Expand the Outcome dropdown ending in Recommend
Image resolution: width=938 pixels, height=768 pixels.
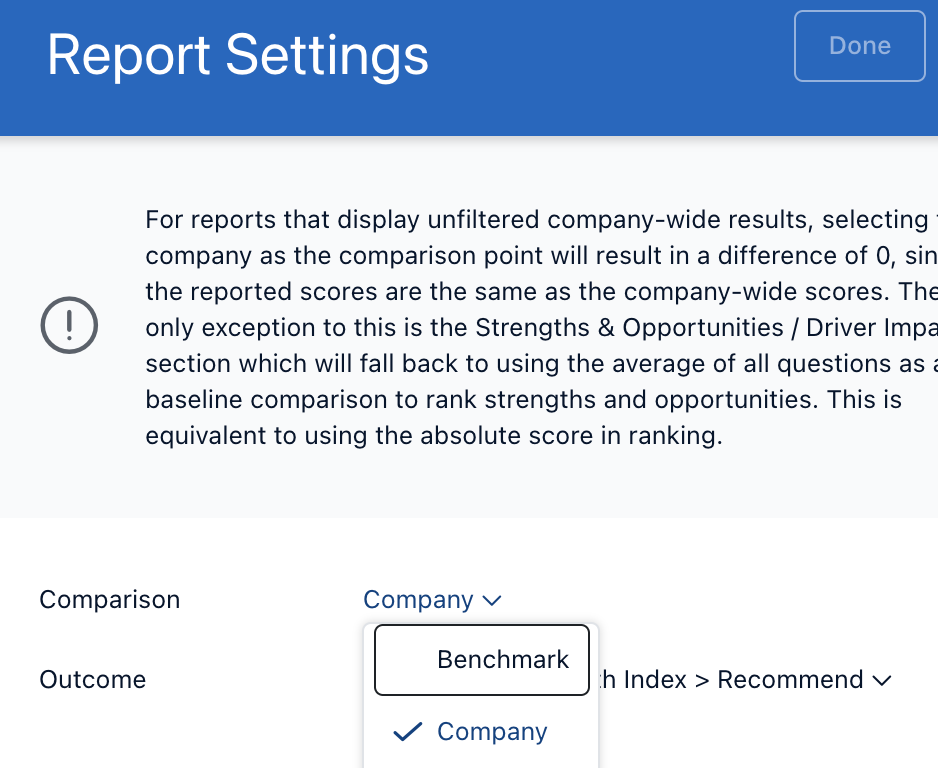745,679
